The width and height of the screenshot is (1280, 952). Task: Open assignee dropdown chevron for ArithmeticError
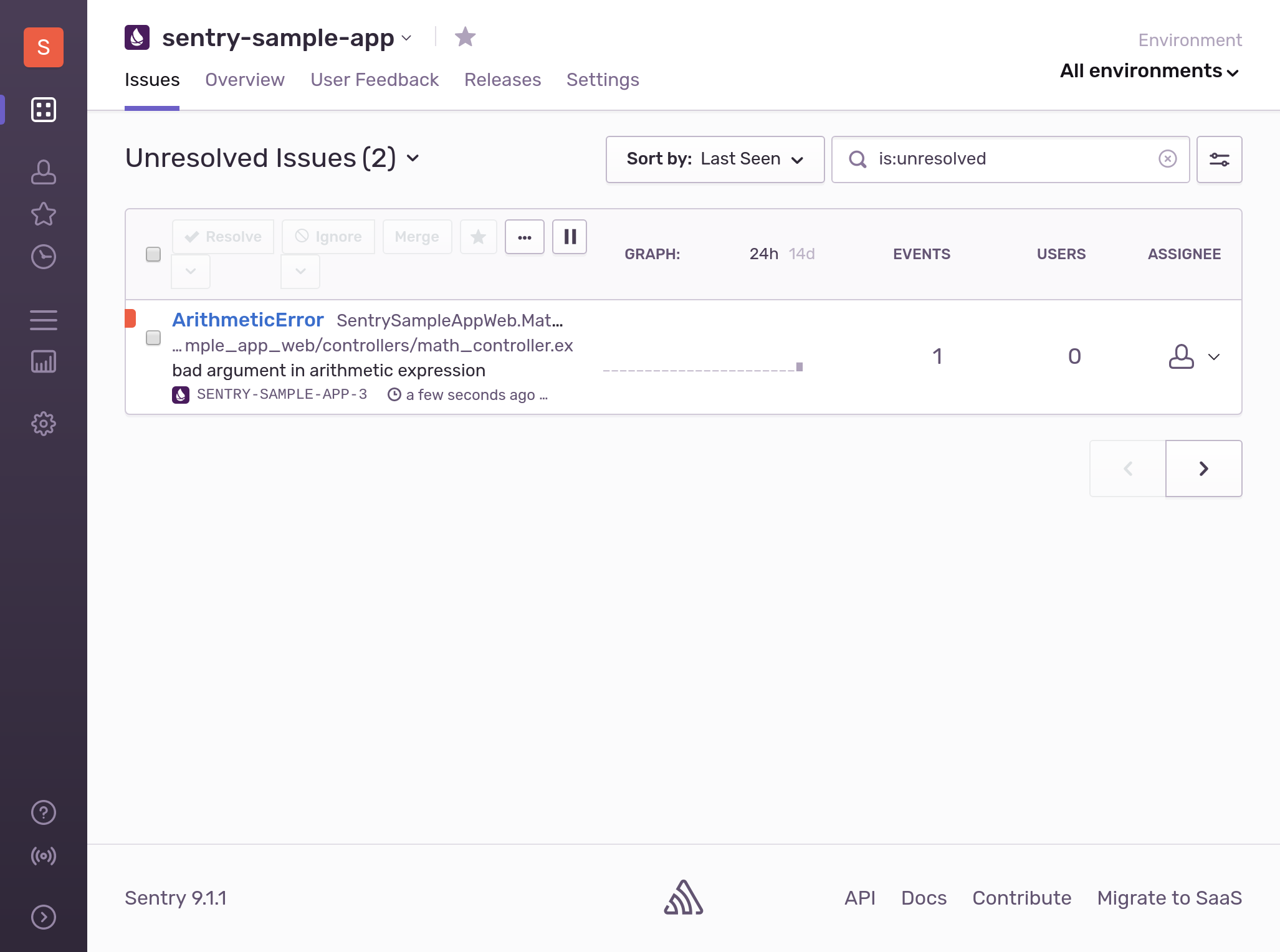pos(1214,357)
